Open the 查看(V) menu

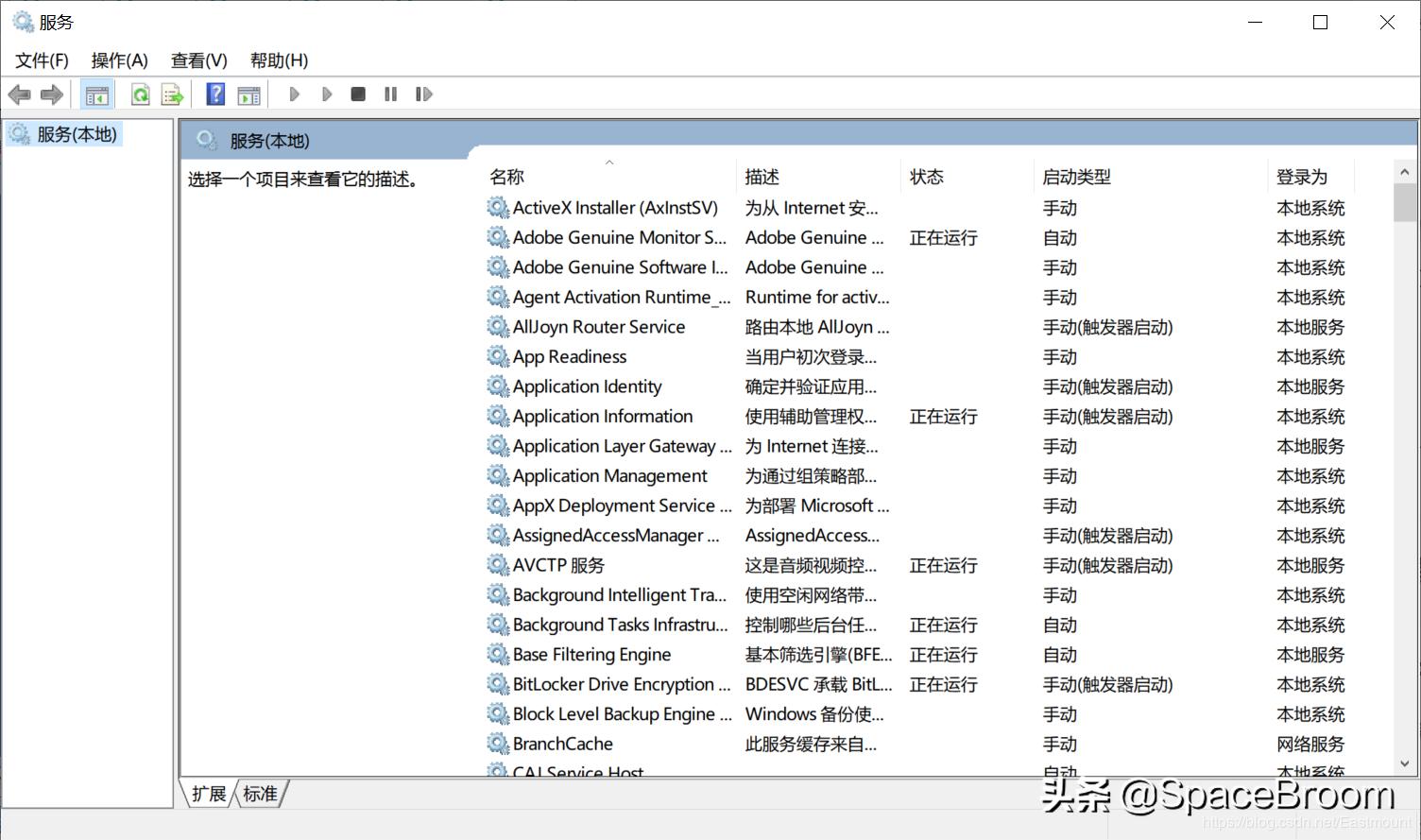[x=197, y=60]
